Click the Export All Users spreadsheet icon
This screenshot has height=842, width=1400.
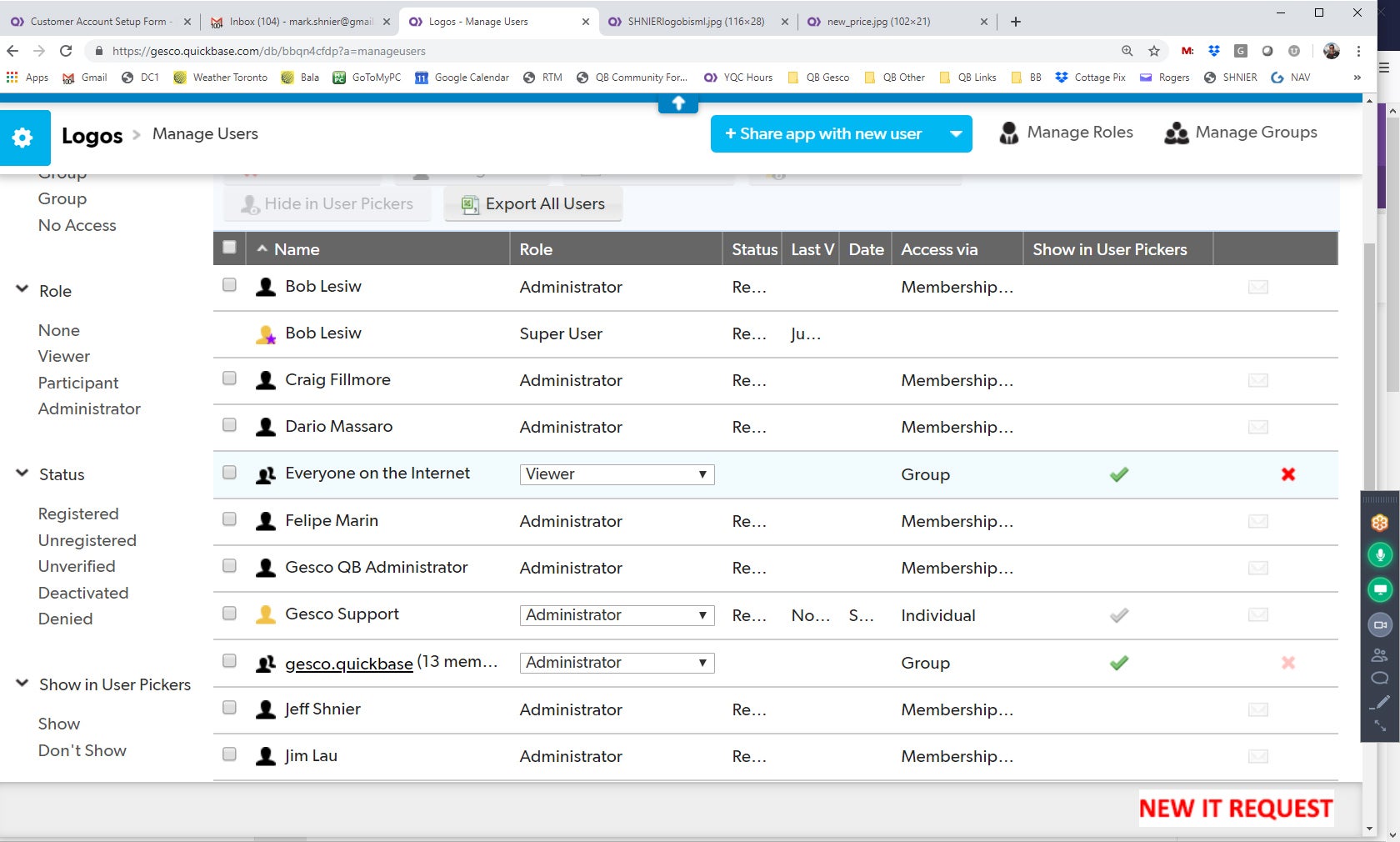470,204
